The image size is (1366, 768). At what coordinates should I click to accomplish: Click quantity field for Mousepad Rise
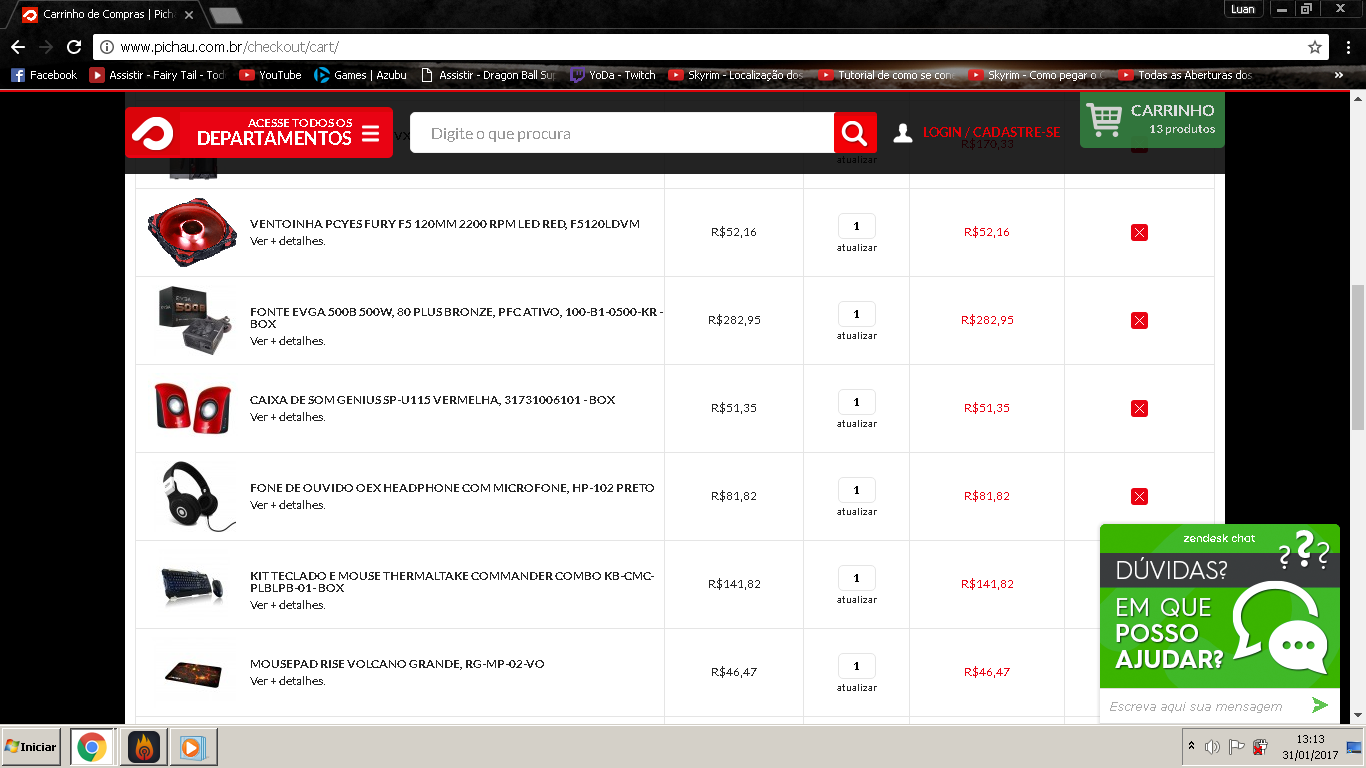[x=857, y=666]
